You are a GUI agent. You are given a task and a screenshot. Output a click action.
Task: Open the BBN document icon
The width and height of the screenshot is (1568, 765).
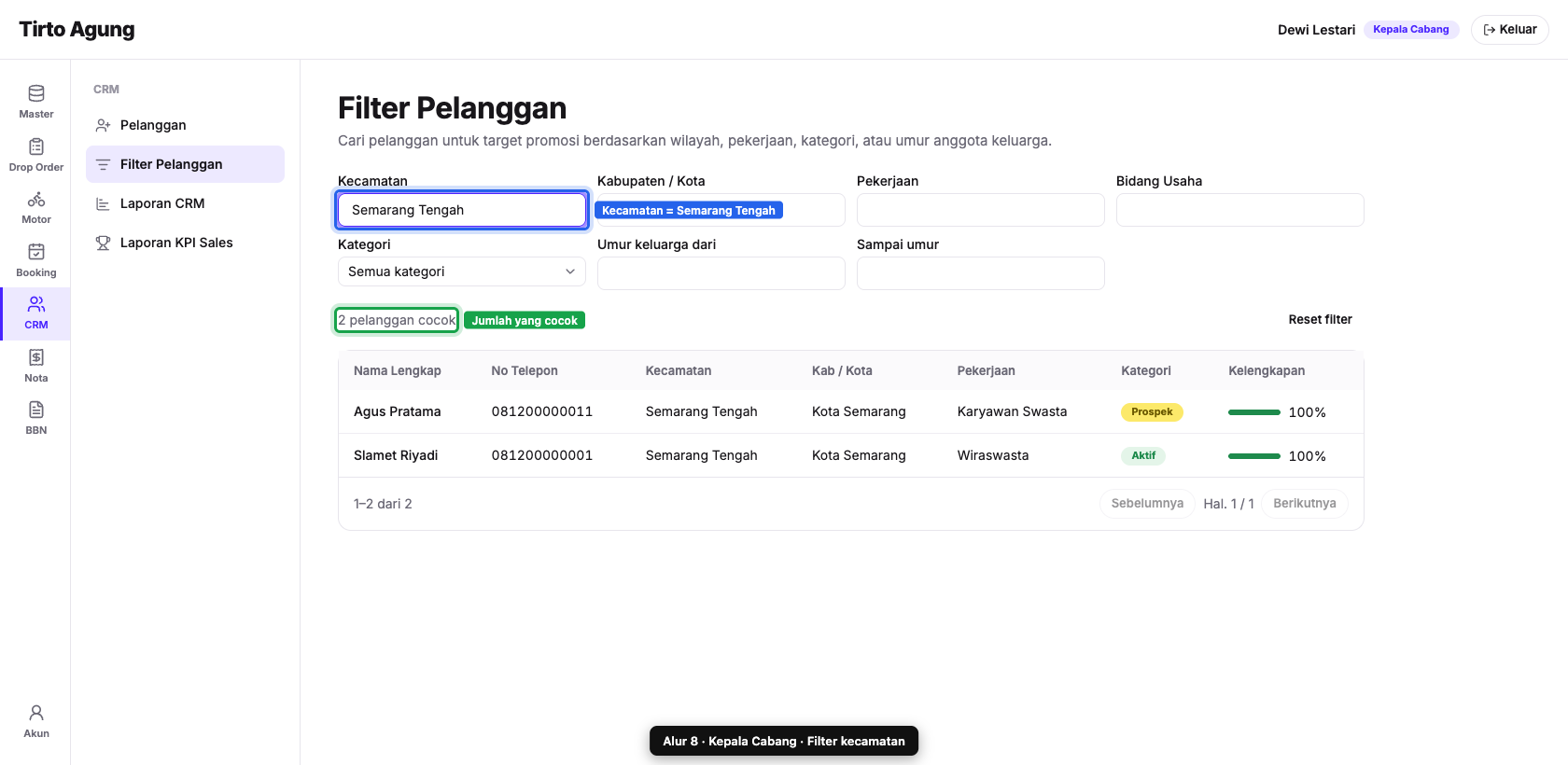36,410
